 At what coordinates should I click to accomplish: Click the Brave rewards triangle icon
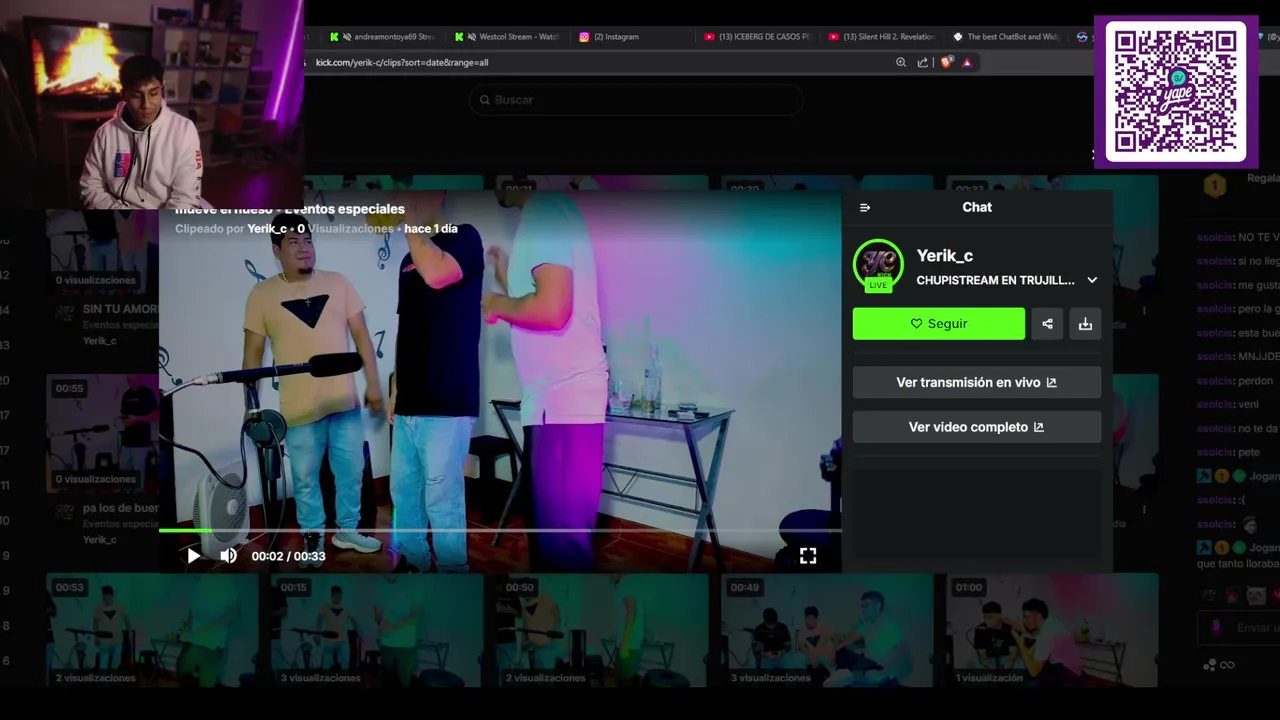[x=967, y=62]
